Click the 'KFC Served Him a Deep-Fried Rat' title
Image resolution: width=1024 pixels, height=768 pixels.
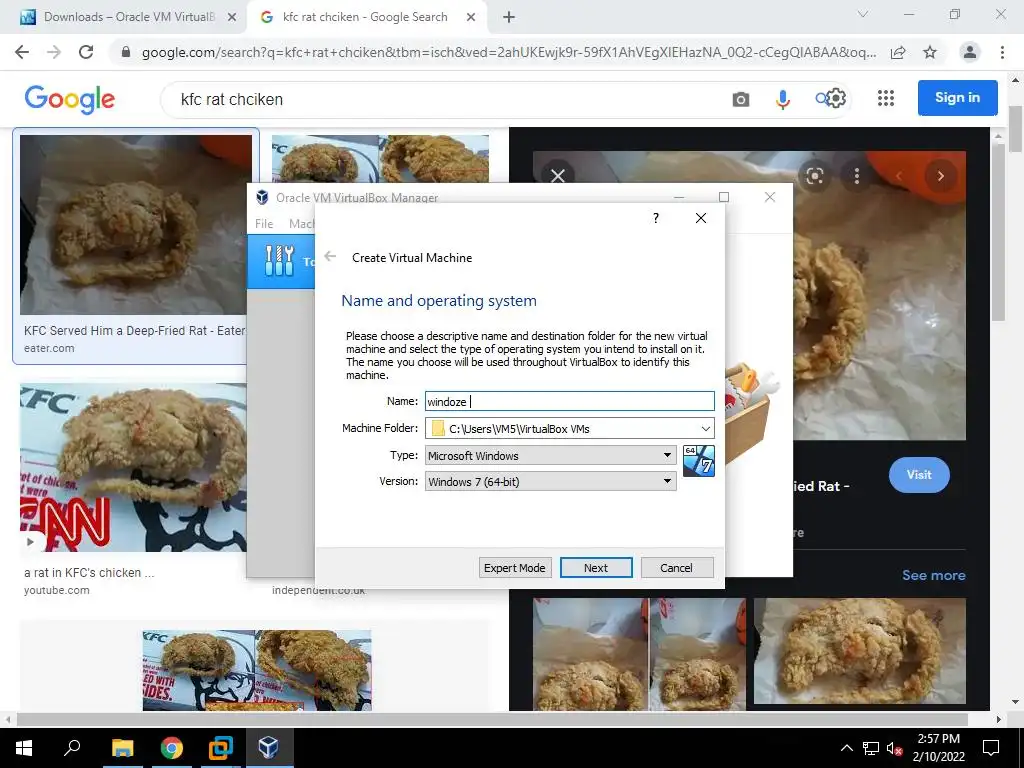[x=135, y=330]
